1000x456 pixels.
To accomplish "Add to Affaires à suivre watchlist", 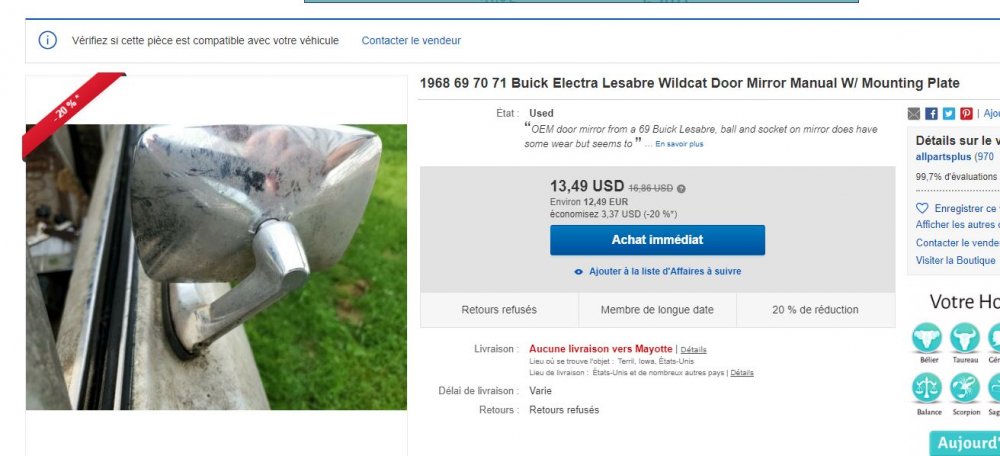I will coord(658,271).
